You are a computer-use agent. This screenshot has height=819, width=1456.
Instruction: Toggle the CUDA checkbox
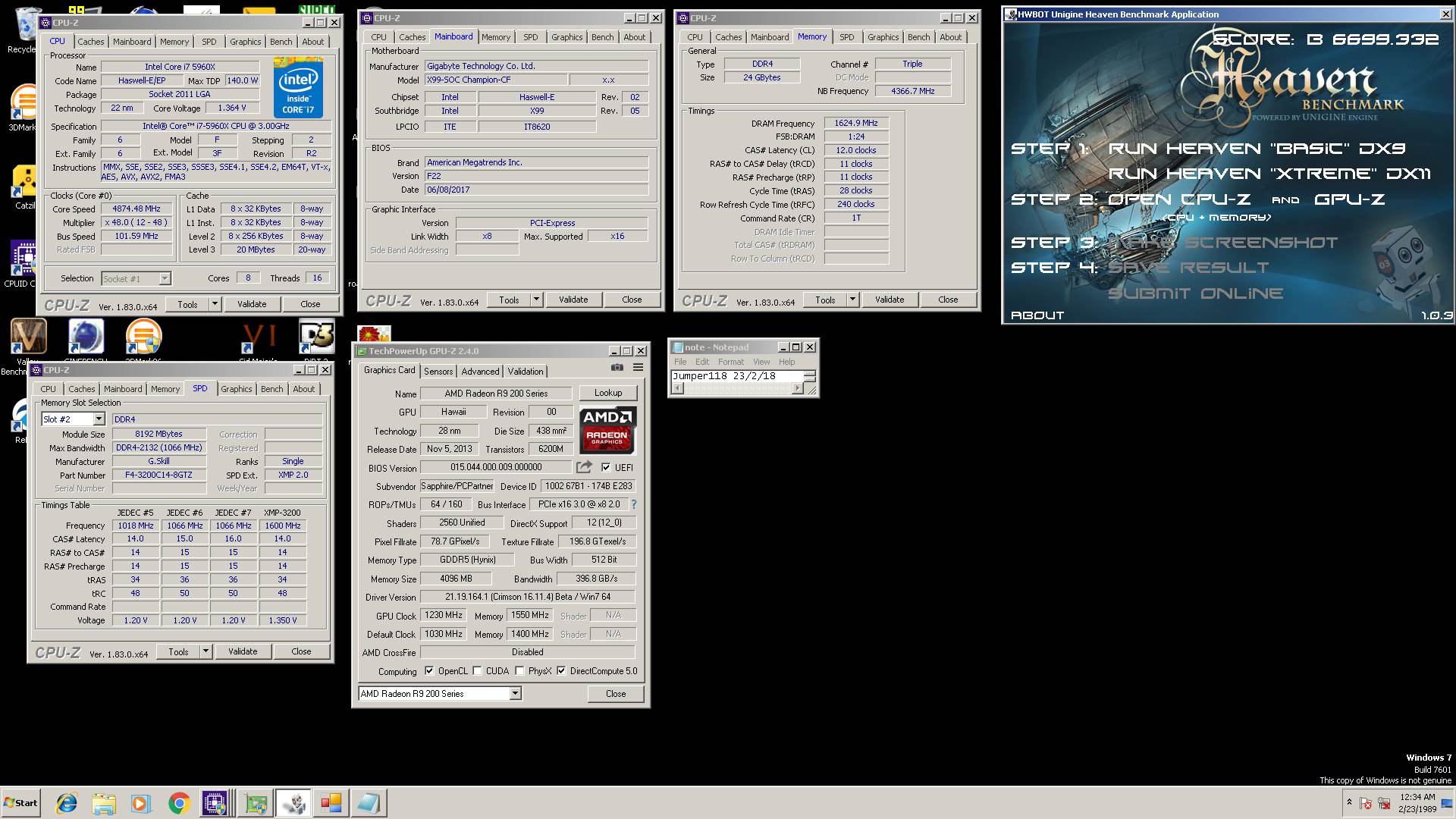(x=477, y=670)
